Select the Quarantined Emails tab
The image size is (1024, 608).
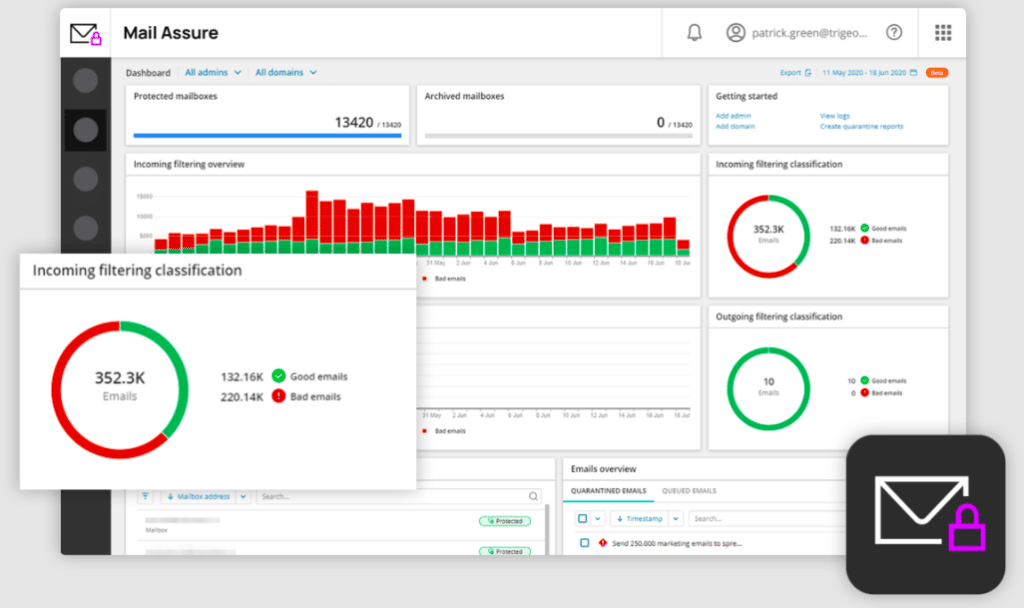click(608, 491)
